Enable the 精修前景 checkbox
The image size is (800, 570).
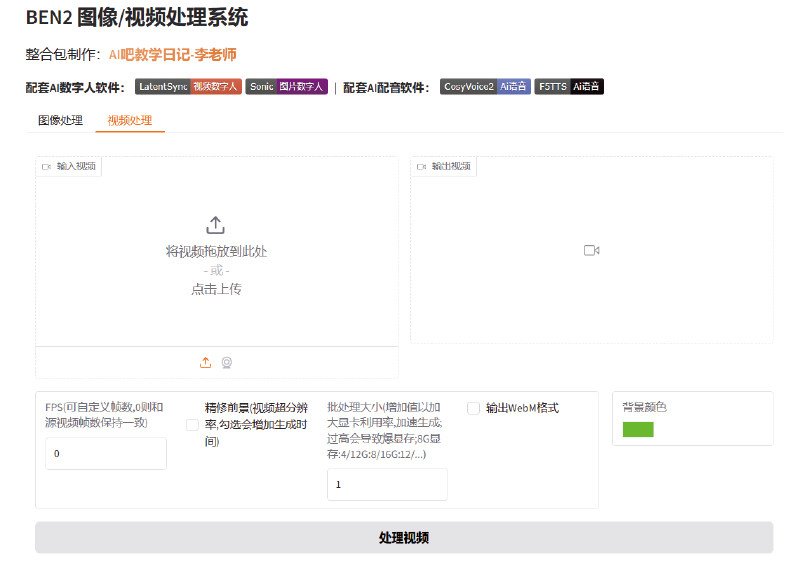tap(192, 425)
